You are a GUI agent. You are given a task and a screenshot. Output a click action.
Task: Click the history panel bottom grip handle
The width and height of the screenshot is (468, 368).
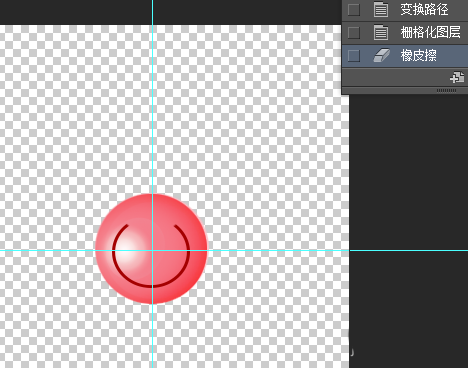[446, 90]
